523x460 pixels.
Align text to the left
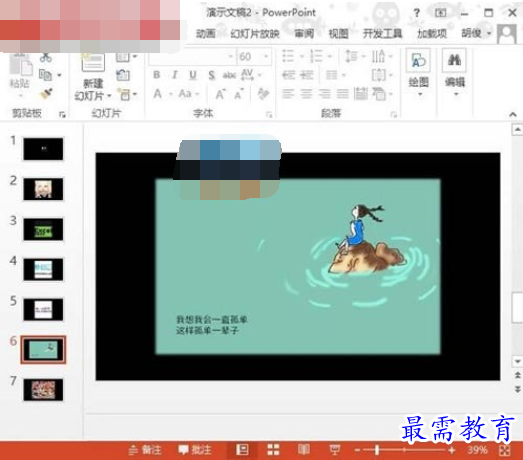(288, 94)
